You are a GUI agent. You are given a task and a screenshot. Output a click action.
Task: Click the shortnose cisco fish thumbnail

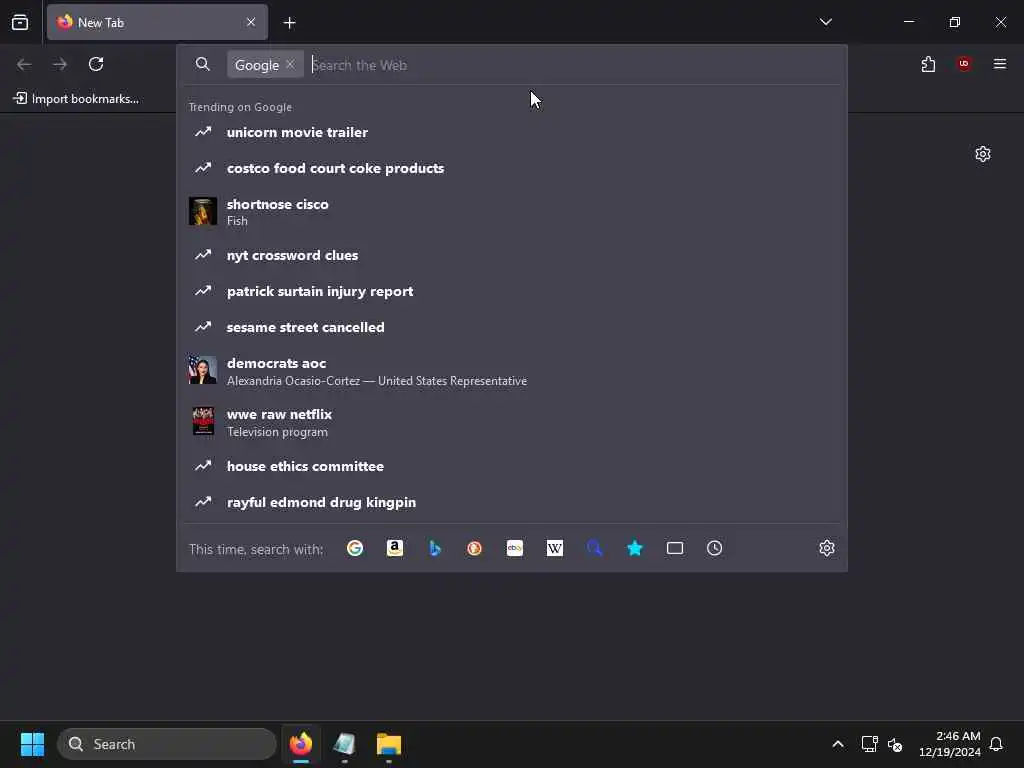coord(203,212)
